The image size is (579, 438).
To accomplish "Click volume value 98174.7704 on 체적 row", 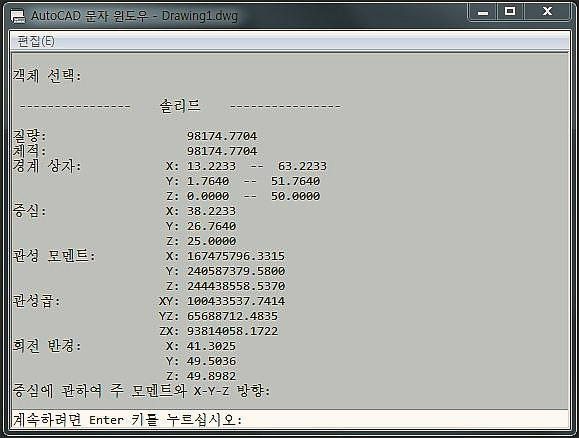I will (222, 151).
